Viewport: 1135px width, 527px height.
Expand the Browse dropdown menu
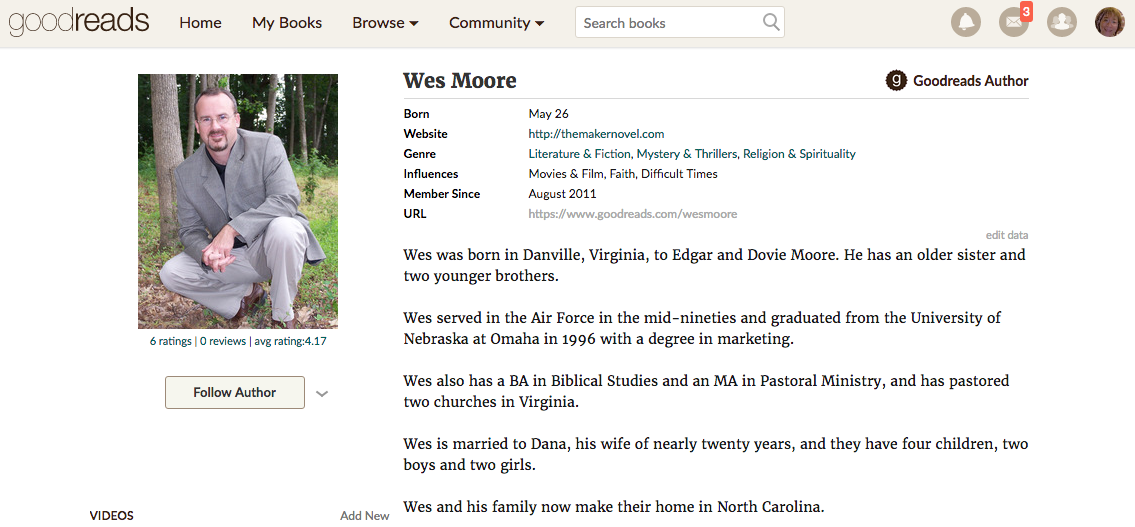click(x=385, y=23)
